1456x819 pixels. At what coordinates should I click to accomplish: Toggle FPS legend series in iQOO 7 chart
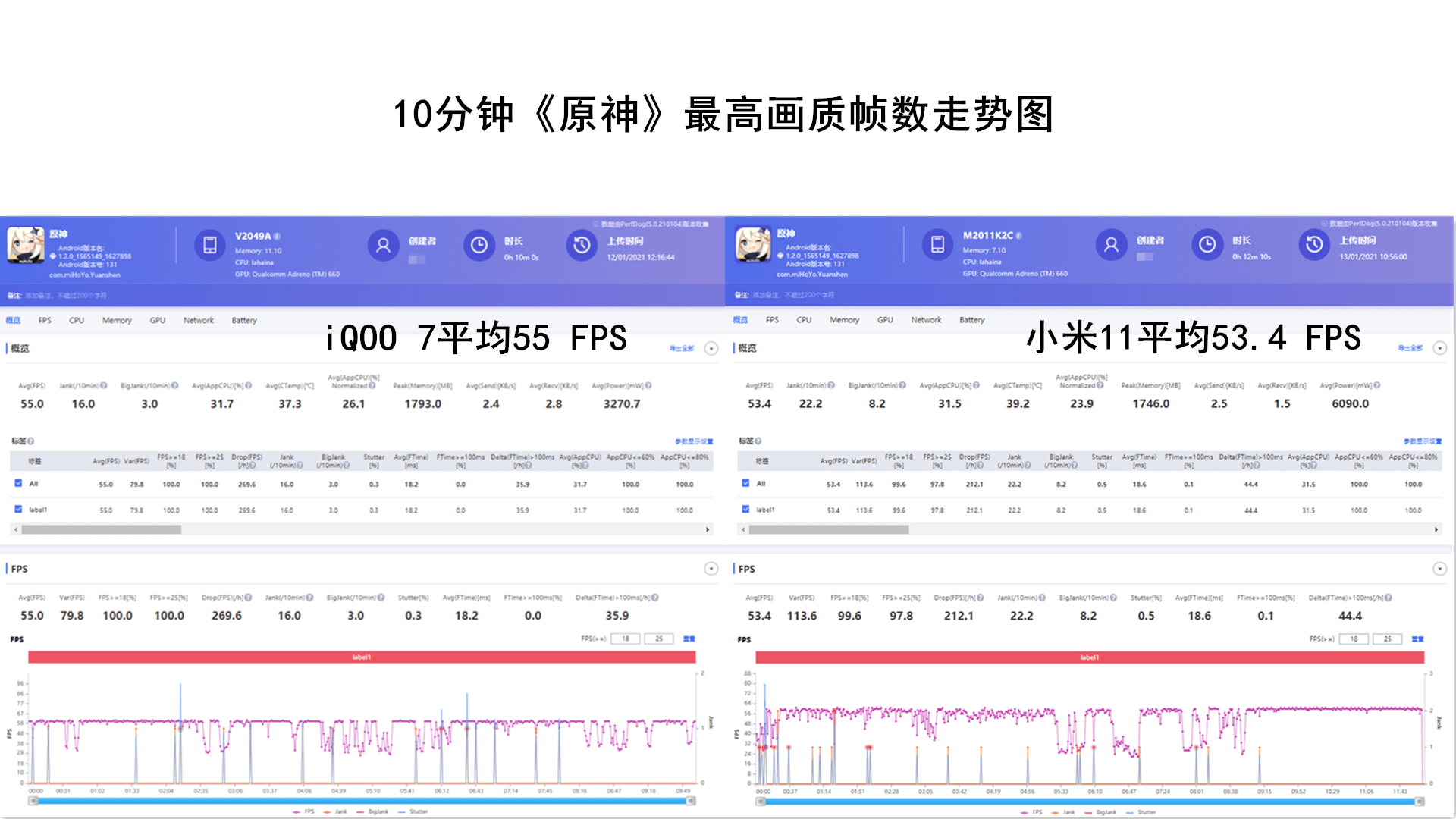point(303,811)
